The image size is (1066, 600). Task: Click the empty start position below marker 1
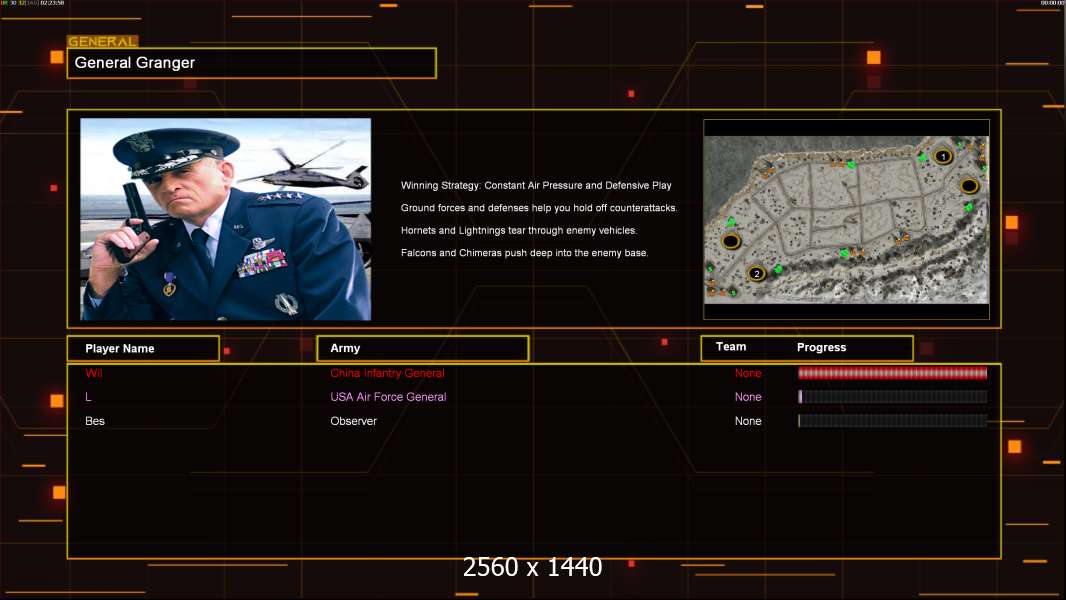tap(968, 185)
